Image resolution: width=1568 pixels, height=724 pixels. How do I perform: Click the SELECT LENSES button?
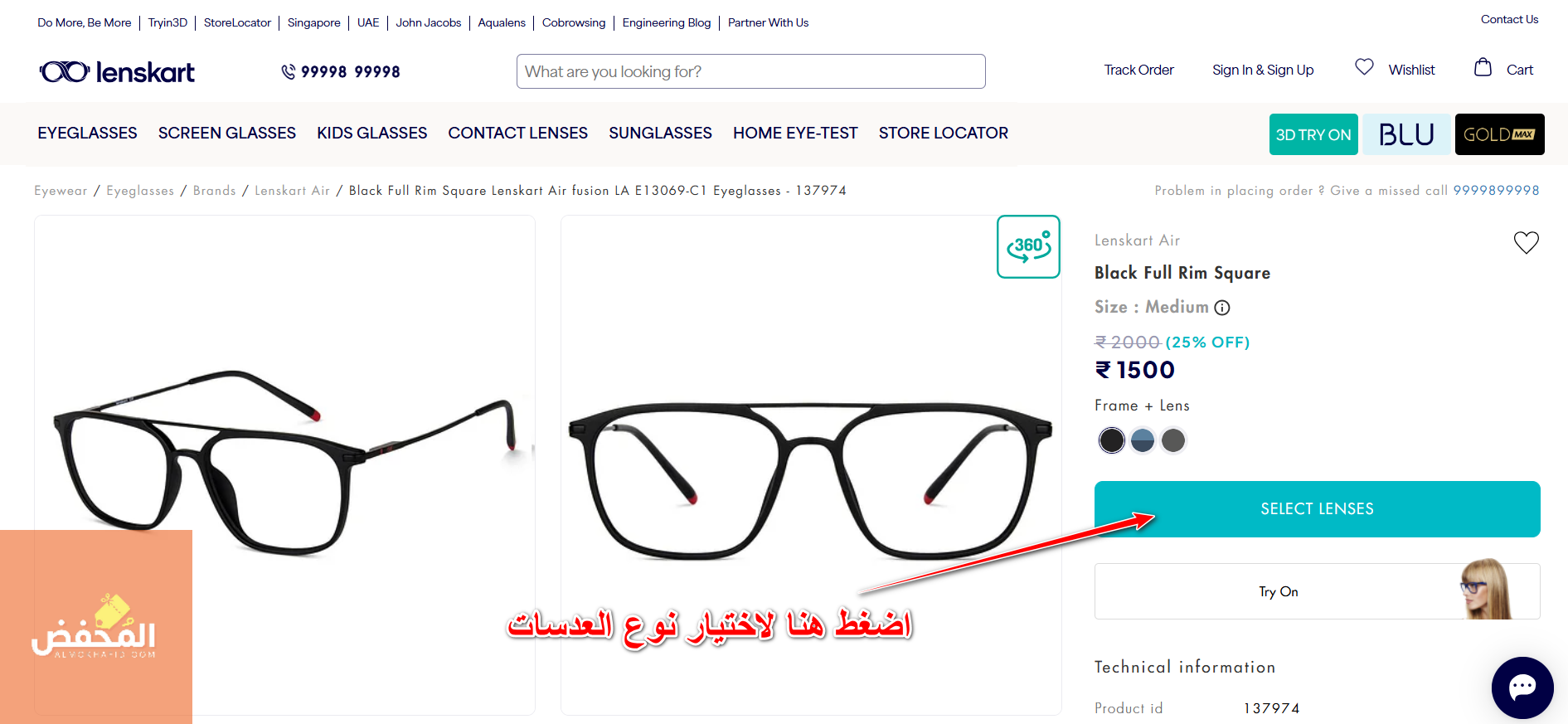[1317, 509]
